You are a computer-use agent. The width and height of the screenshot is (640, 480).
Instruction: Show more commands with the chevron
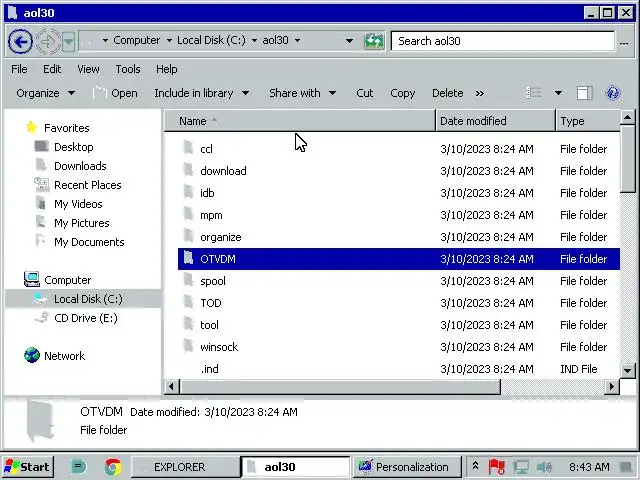480,93
